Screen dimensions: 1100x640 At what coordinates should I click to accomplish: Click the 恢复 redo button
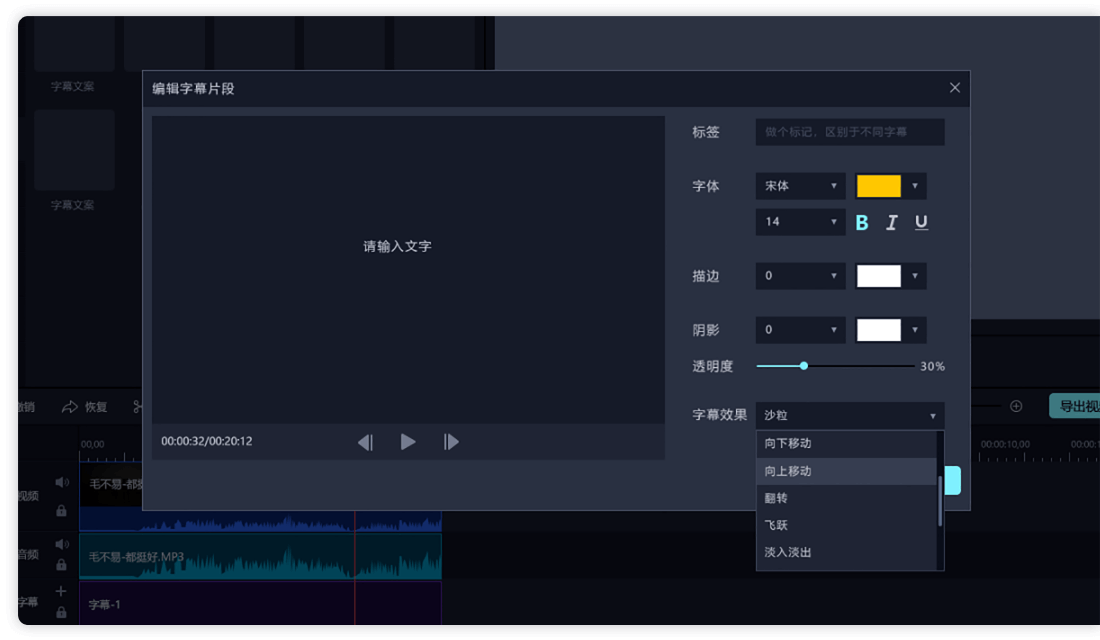coord(83,406)
